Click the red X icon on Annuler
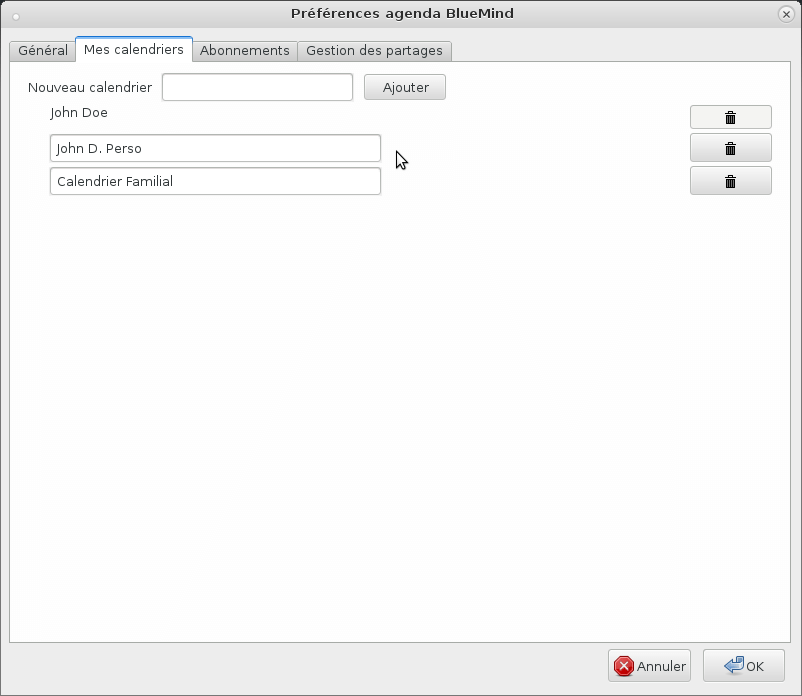Image resolution: width=802 pixels, height=696 pixels. pos(624,666)
